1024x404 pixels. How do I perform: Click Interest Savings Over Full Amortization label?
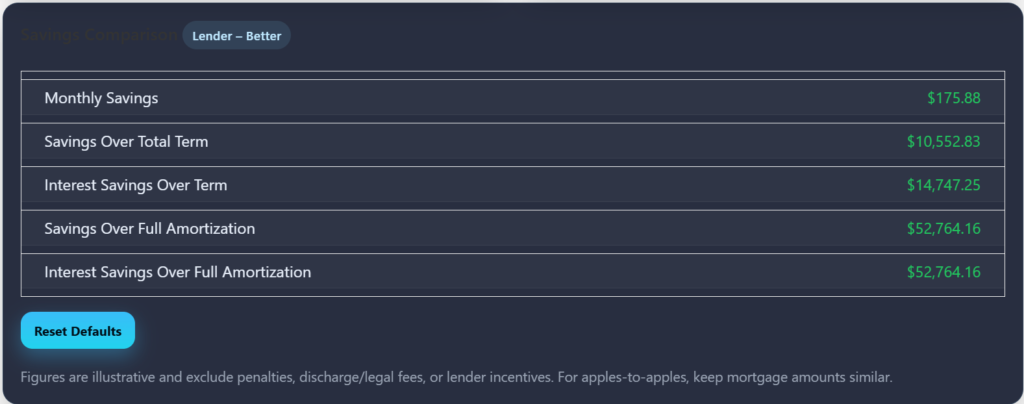click(177, 272)
